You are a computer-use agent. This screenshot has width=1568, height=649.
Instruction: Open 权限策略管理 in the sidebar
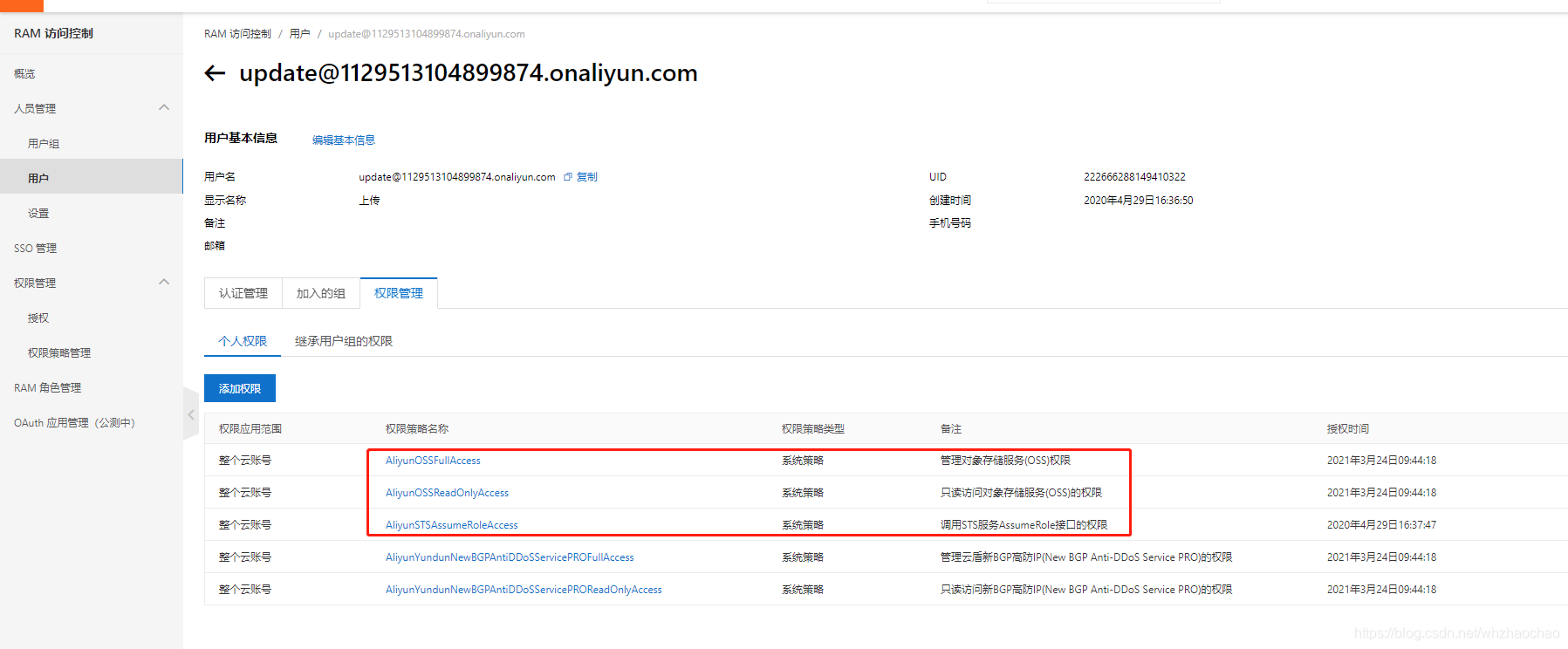pos(59,353)
